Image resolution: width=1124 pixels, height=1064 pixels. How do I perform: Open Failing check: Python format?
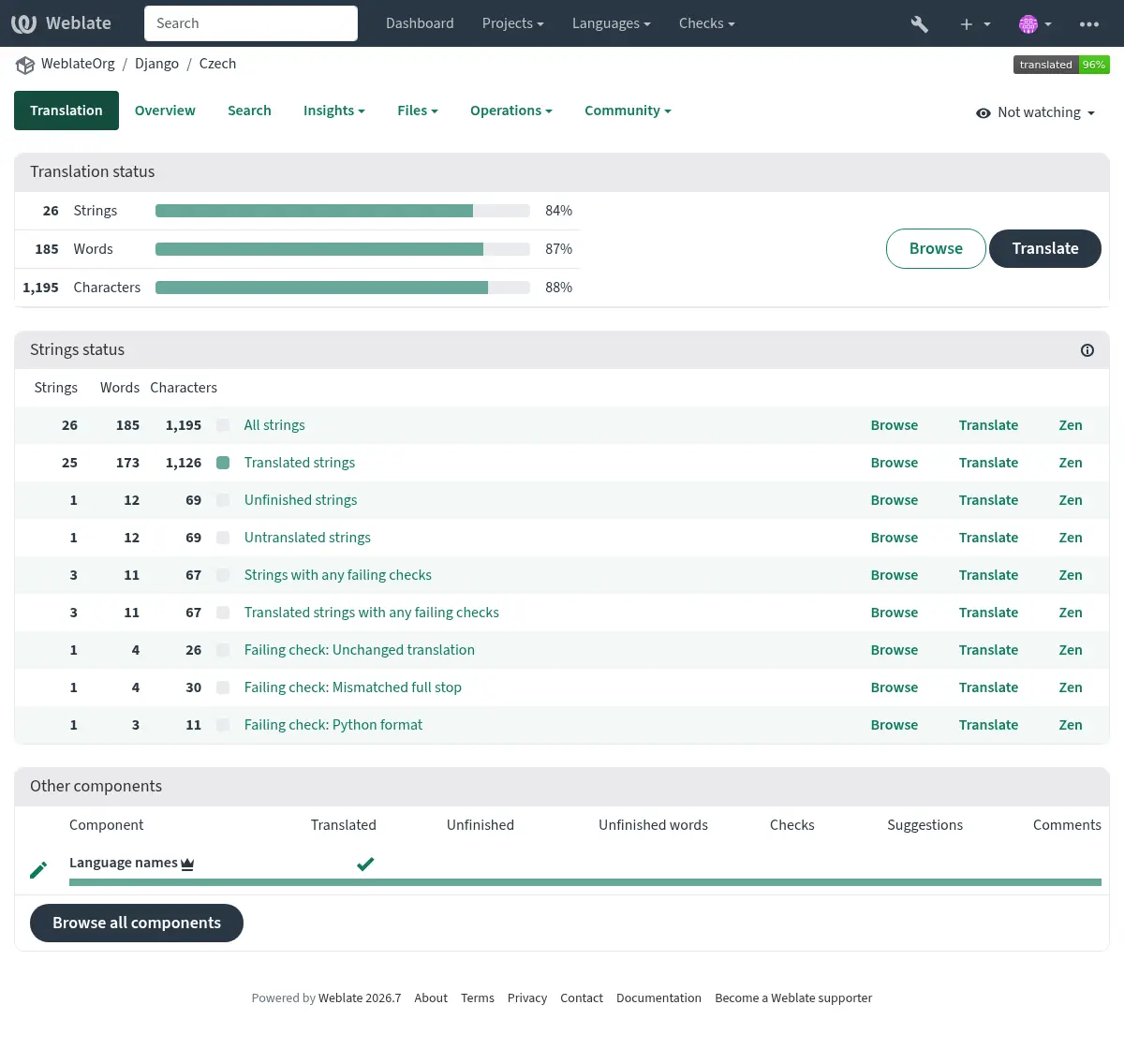(333, 725)
